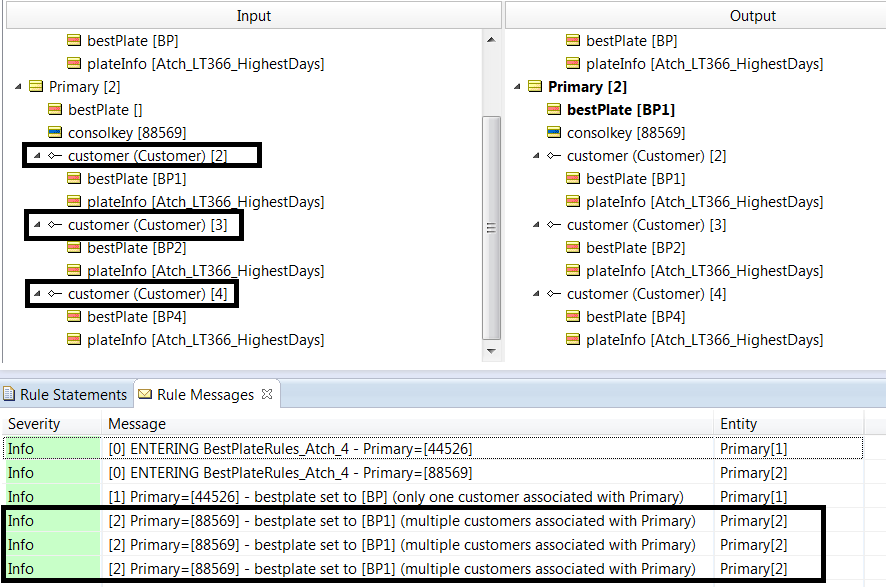Click the consolkey [88569] icon in Output
Image resolution: width=886 pixels, height=587 pixels.
pos(554,133)
